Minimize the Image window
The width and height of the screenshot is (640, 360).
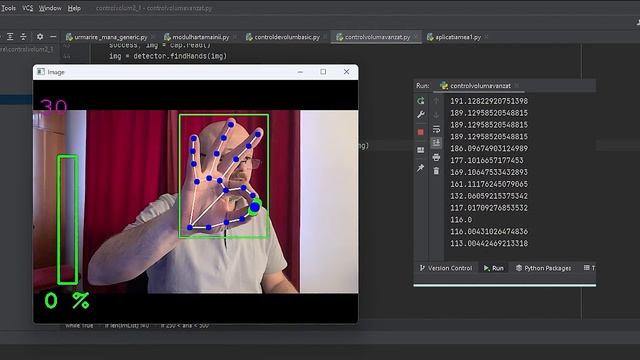click(x=300, y=72)
